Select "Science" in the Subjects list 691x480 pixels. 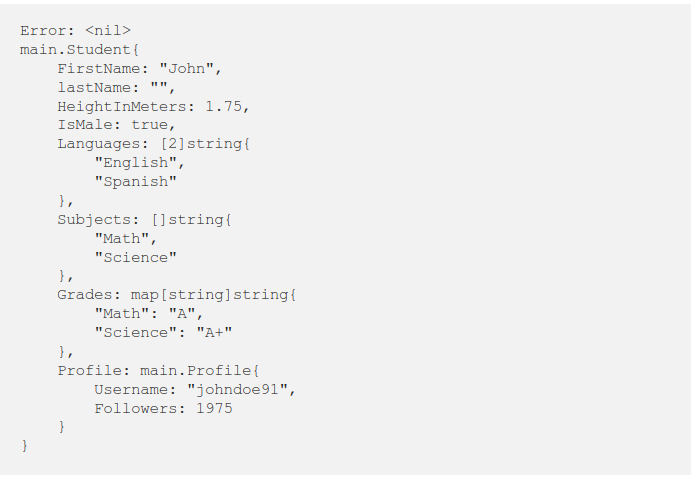pos(135,257)
